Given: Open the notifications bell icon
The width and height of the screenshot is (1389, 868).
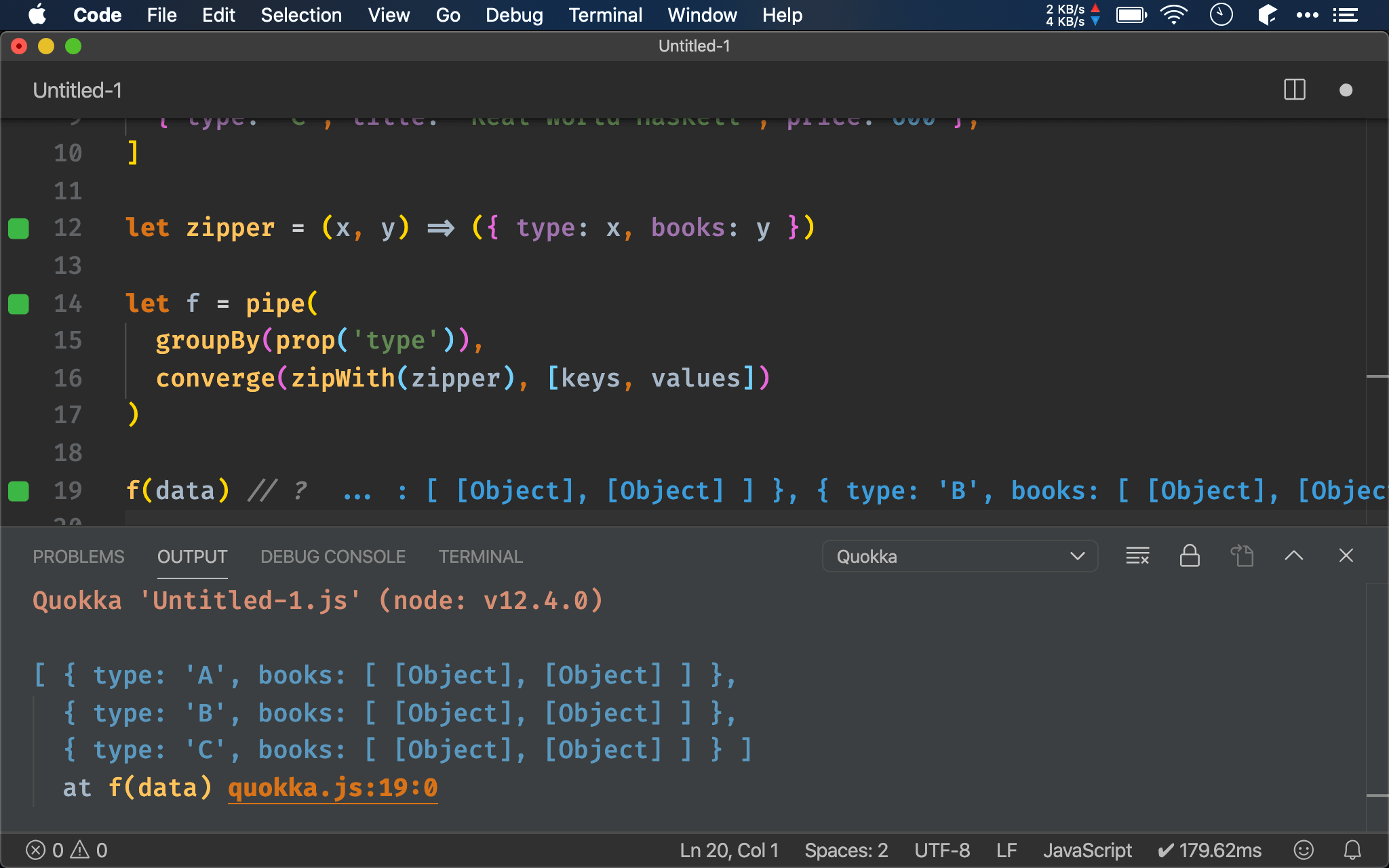Looking at the screenshot, I should pyautogui.click(x=1352, y=850).
